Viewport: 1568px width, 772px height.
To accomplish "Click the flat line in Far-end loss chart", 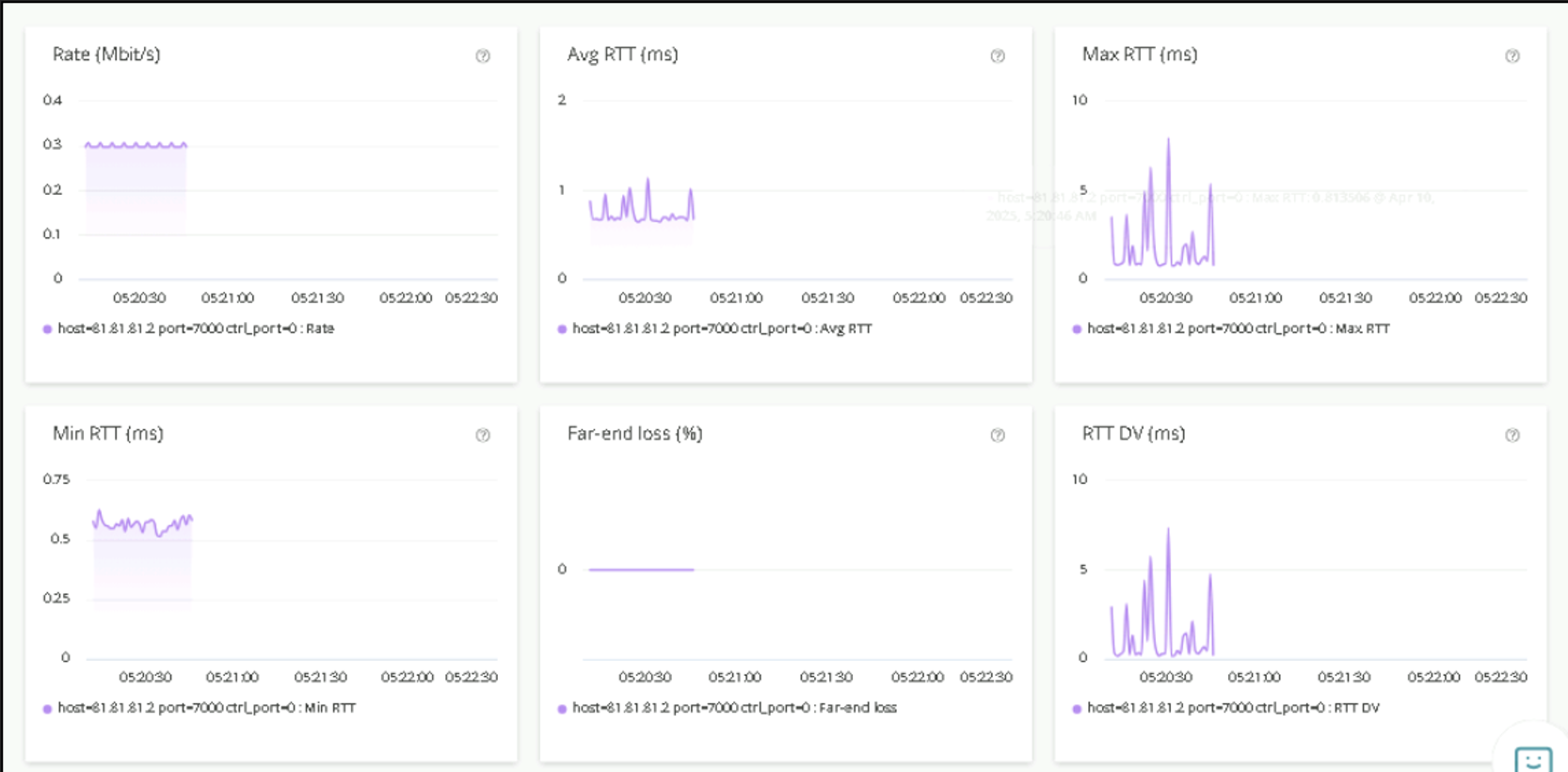I will coord(641,570).
